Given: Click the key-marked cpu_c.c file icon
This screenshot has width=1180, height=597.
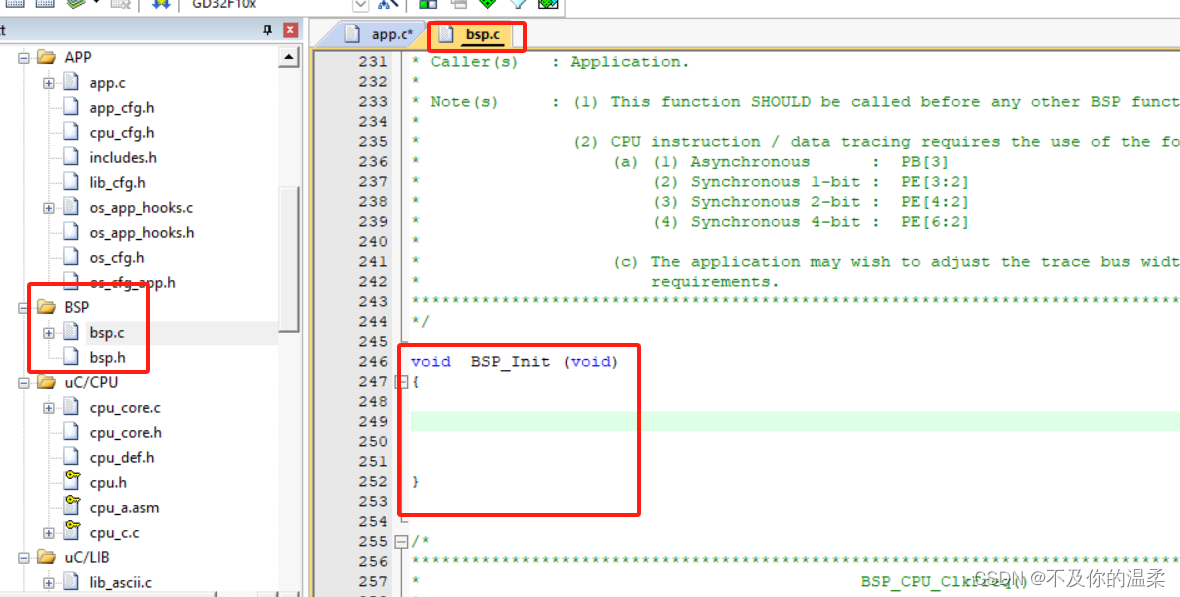Looking at the screenshot, I should 71,532.
